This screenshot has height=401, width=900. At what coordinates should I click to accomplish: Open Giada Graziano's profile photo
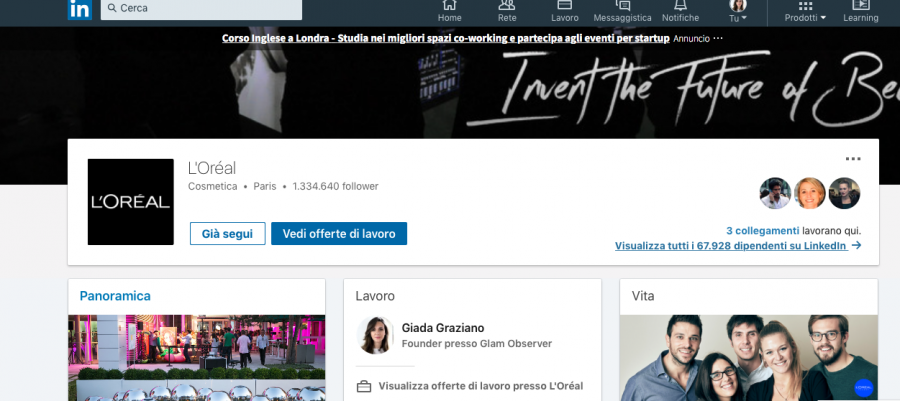[x=375, y=335]
